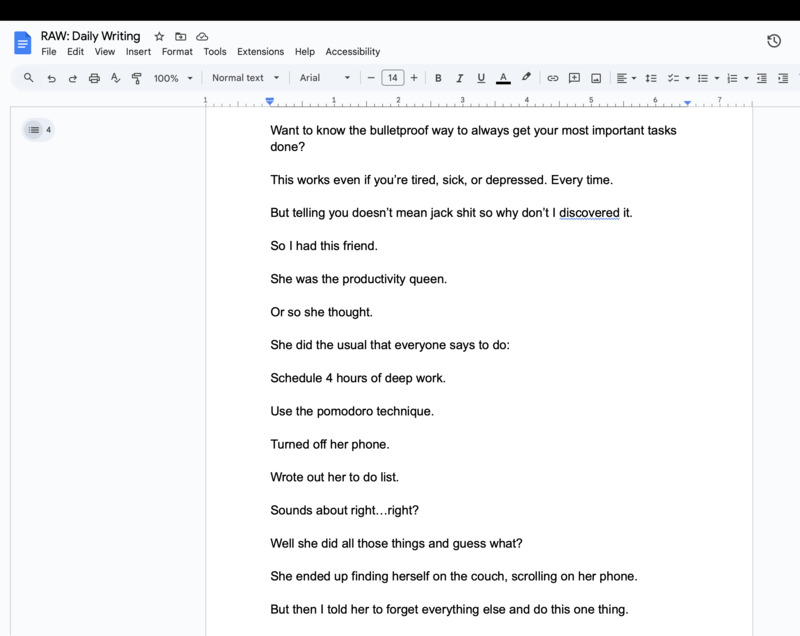This screenshot has width=800, height=636.
Task: Open the Normal text style dropdown
Action: tap(245, 78)
